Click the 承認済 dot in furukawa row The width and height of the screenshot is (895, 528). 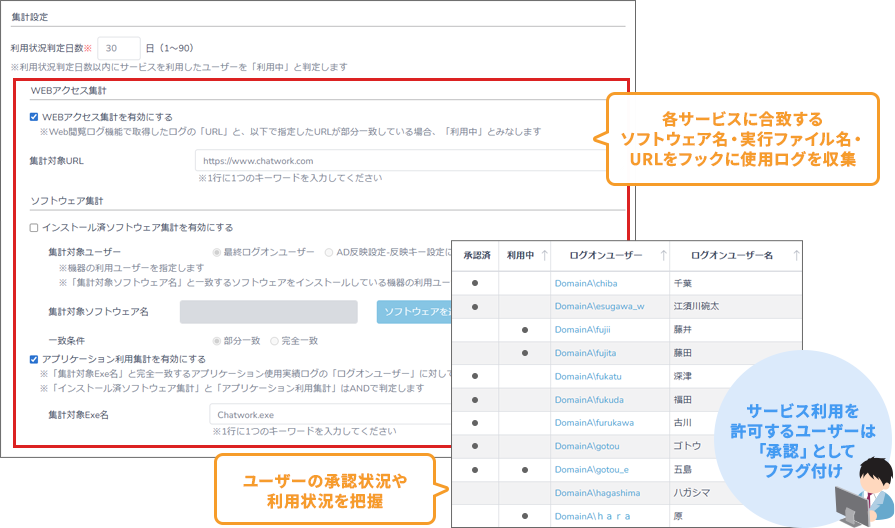pyautogui.click(x=475, y=424)
